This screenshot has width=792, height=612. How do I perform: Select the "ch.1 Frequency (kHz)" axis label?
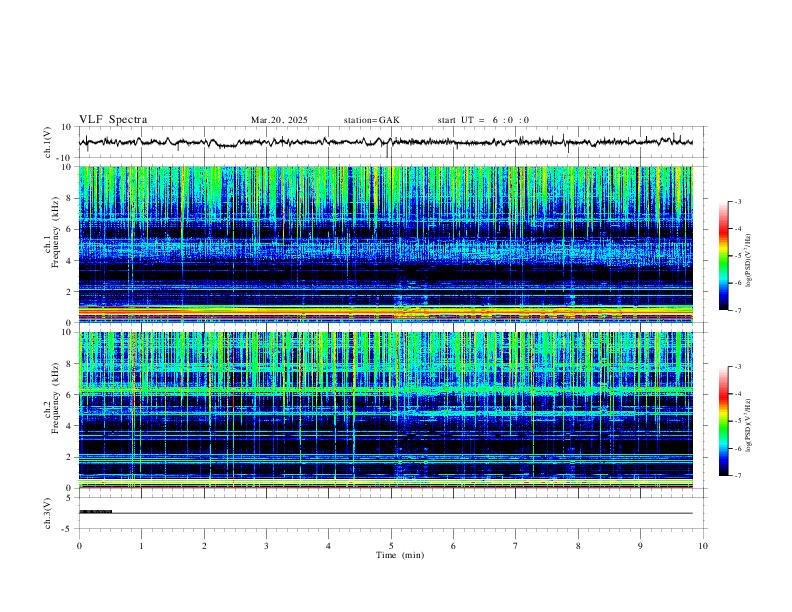[x=51, y=233]
